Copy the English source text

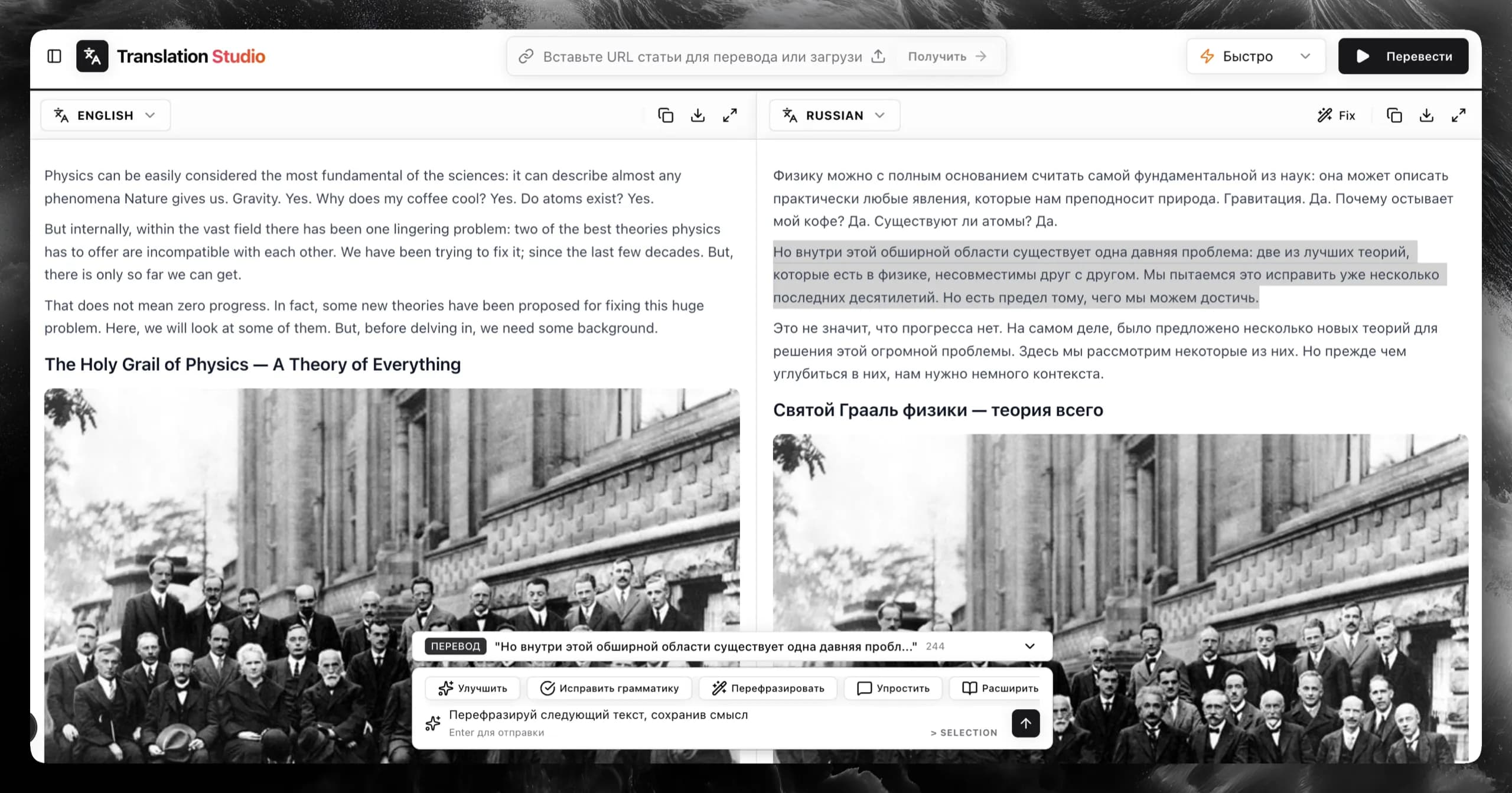[666, 115]
